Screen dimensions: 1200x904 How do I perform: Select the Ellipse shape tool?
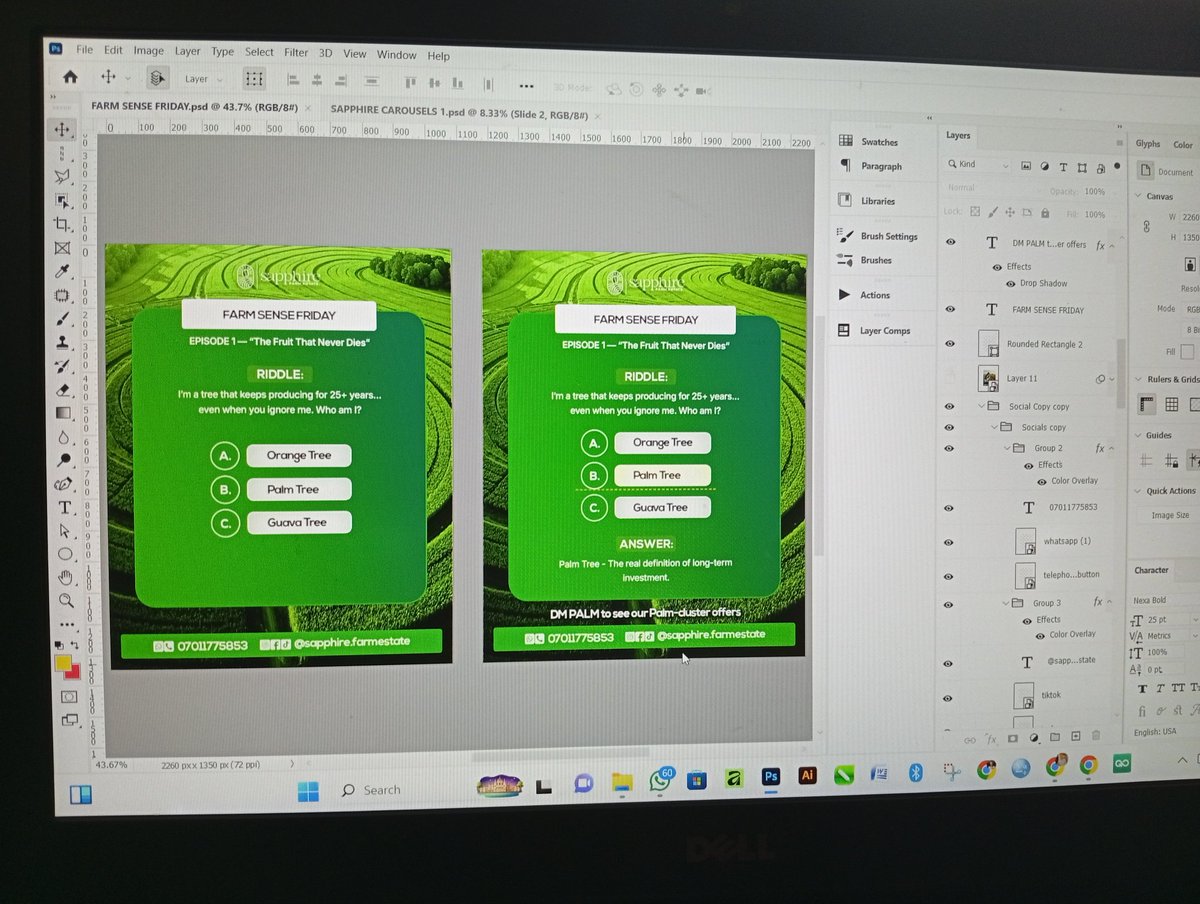pyautogui.click(x=65, y=554)
